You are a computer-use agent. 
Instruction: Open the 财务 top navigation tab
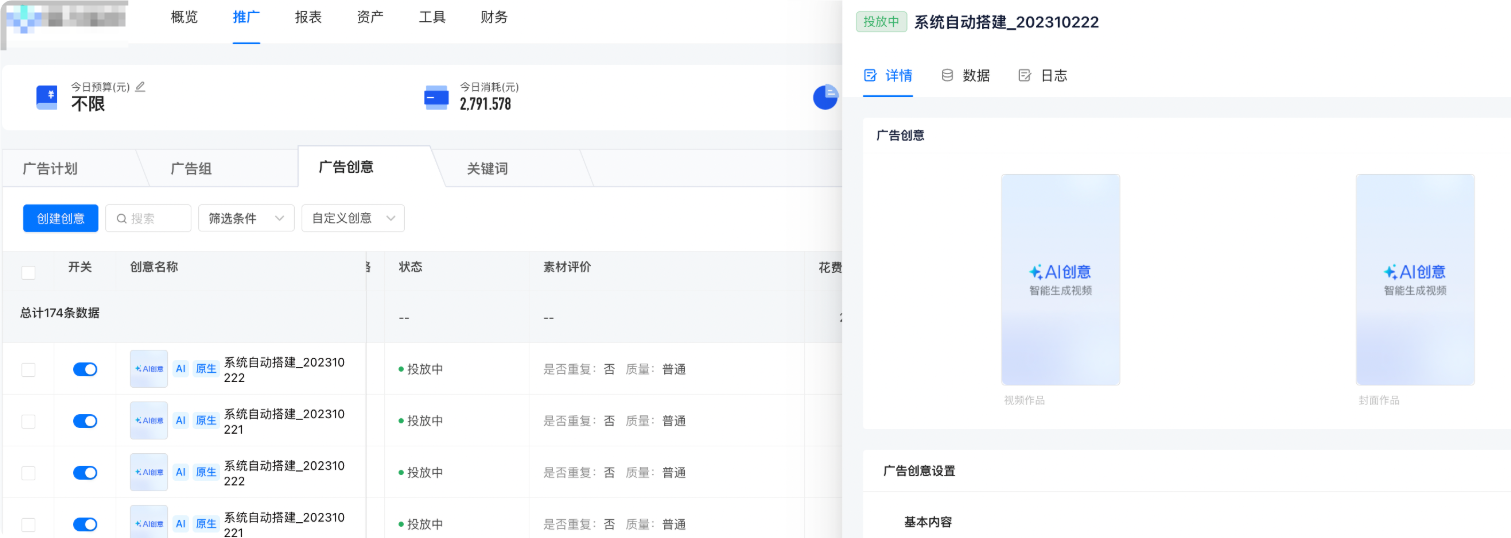pos(494,17)
